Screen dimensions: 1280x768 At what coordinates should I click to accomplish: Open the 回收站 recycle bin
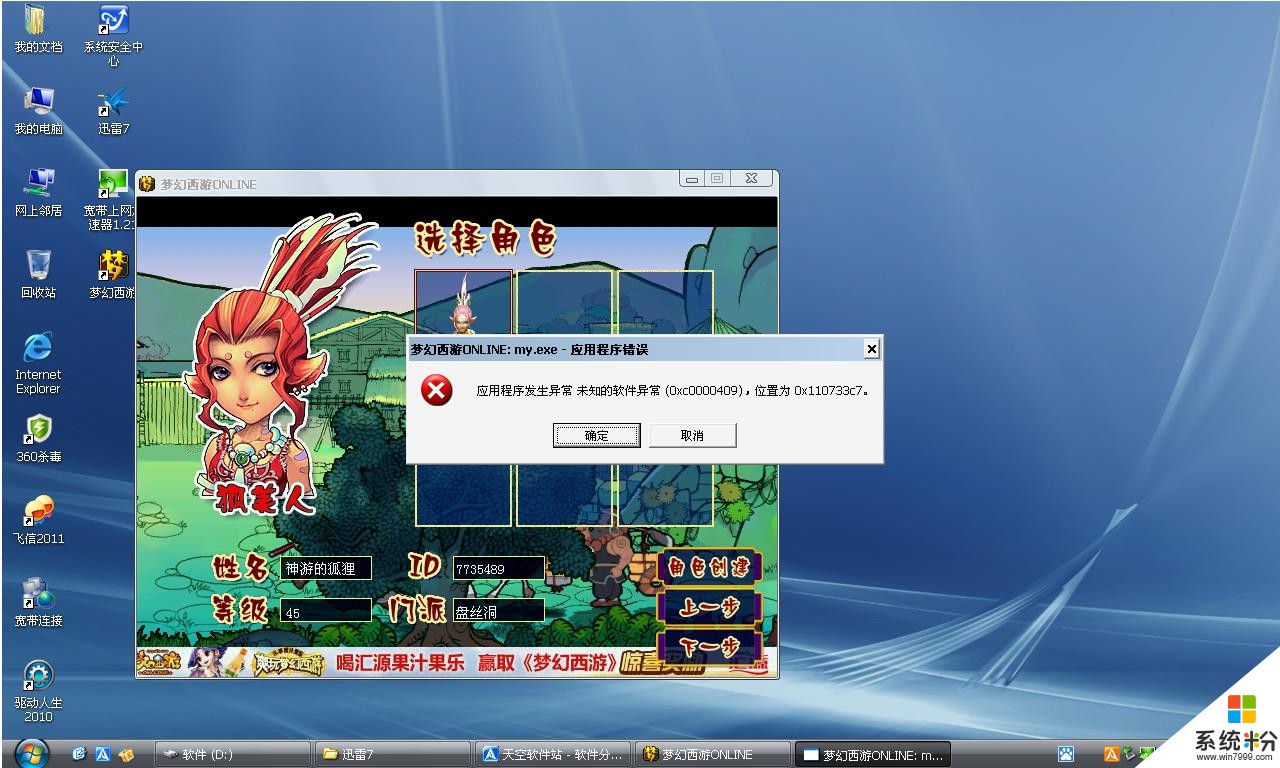[x=38, y=274]
